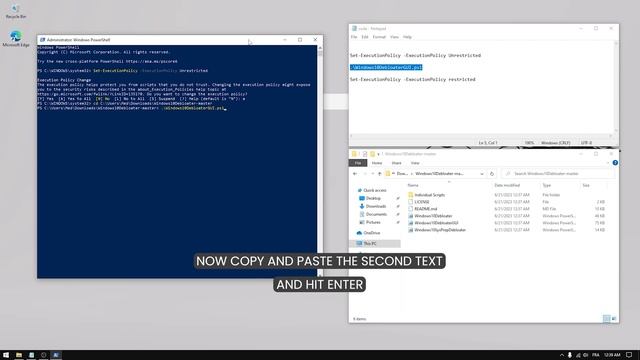Viewport: 640px width, 360px height.
Task: Open recent locations dropdown in Explorer
Action: tap(372, 174)
